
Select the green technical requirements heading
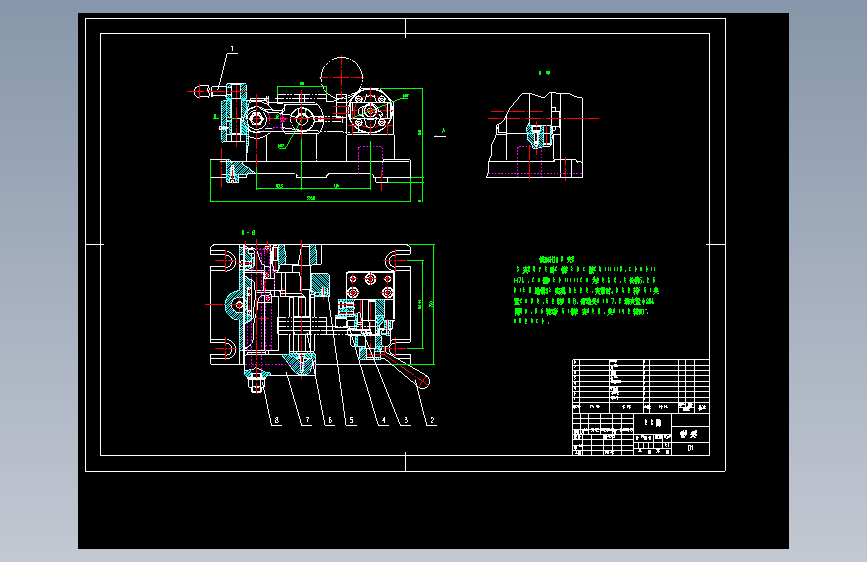pos(556,259)
